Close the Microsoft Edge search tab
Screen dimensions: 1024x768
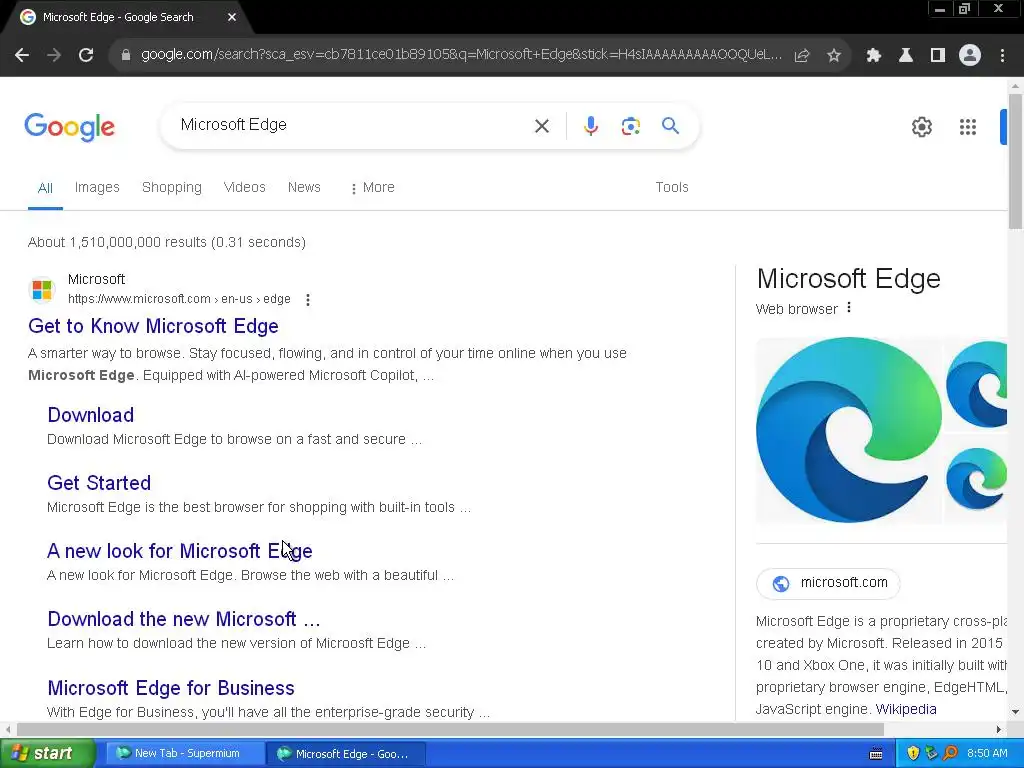(x=232, y=18)
